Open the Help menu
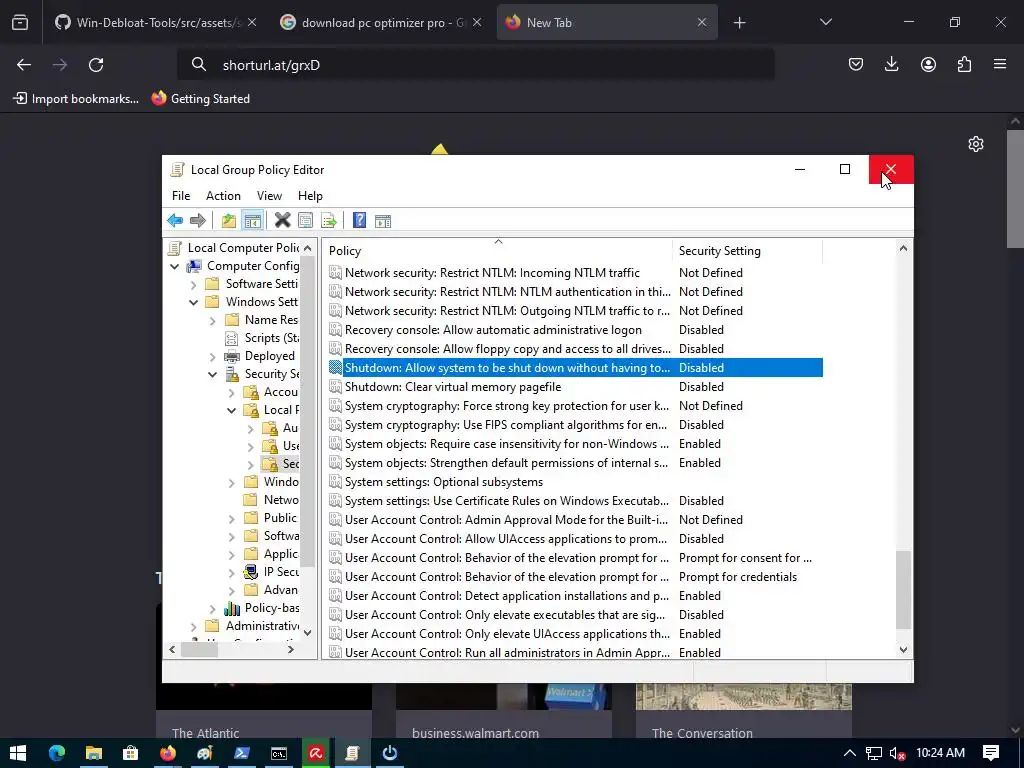The width and height of the screenshot is (1024, 768). [x=310, y=196]
